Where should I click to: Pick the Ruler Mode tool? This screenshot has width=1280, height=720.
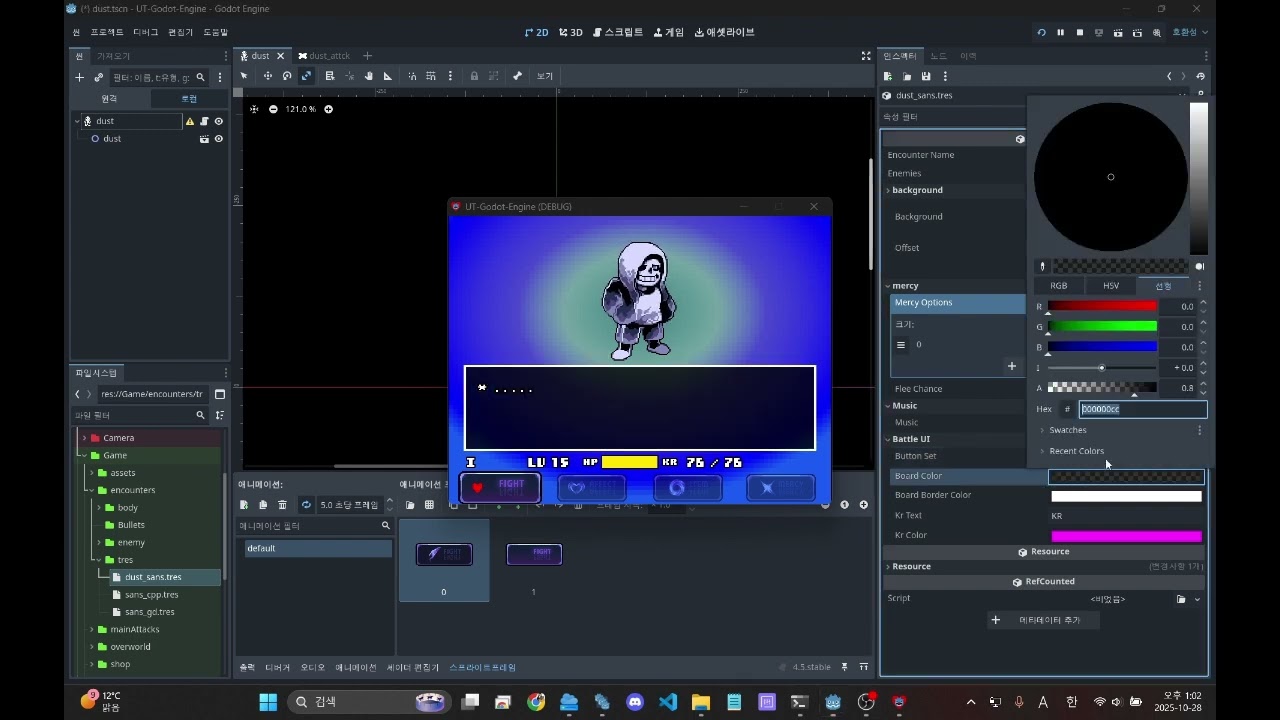pyautogui.click(x=388, y=76)
